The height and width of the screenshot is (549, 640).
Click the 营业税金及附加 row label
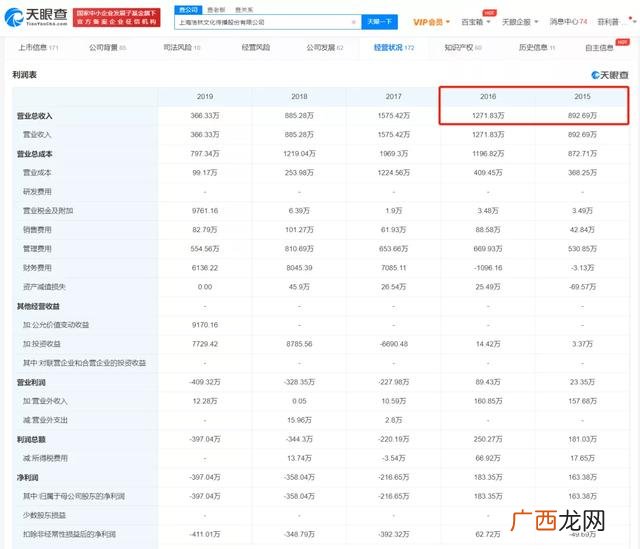pos(48,211)
